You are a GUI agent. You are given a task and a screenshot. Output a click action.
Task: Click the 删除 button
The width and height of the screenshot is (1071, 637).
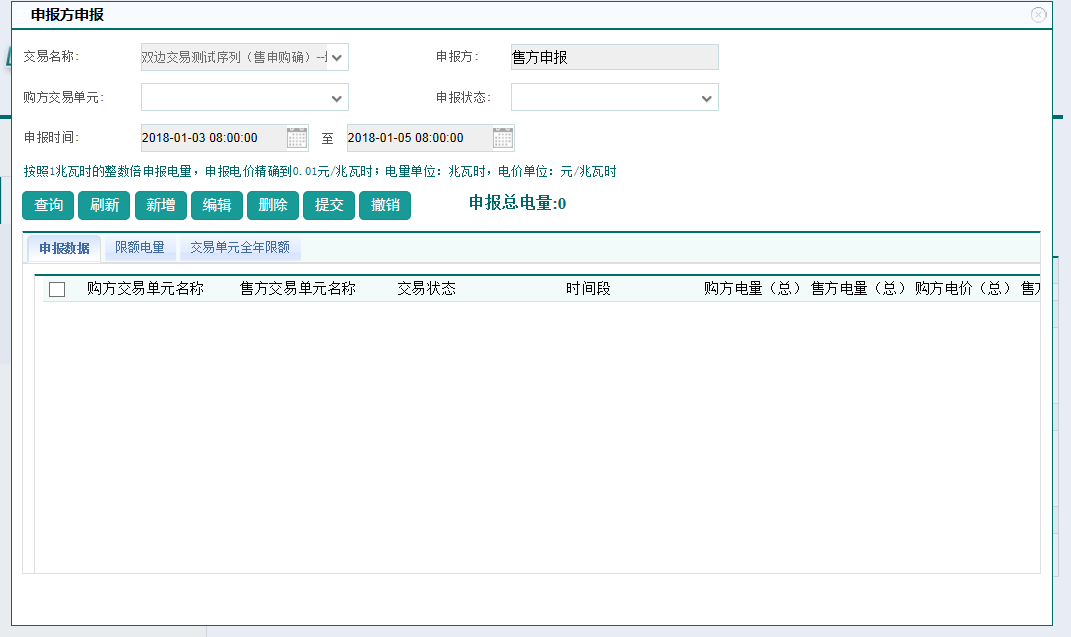273,205
